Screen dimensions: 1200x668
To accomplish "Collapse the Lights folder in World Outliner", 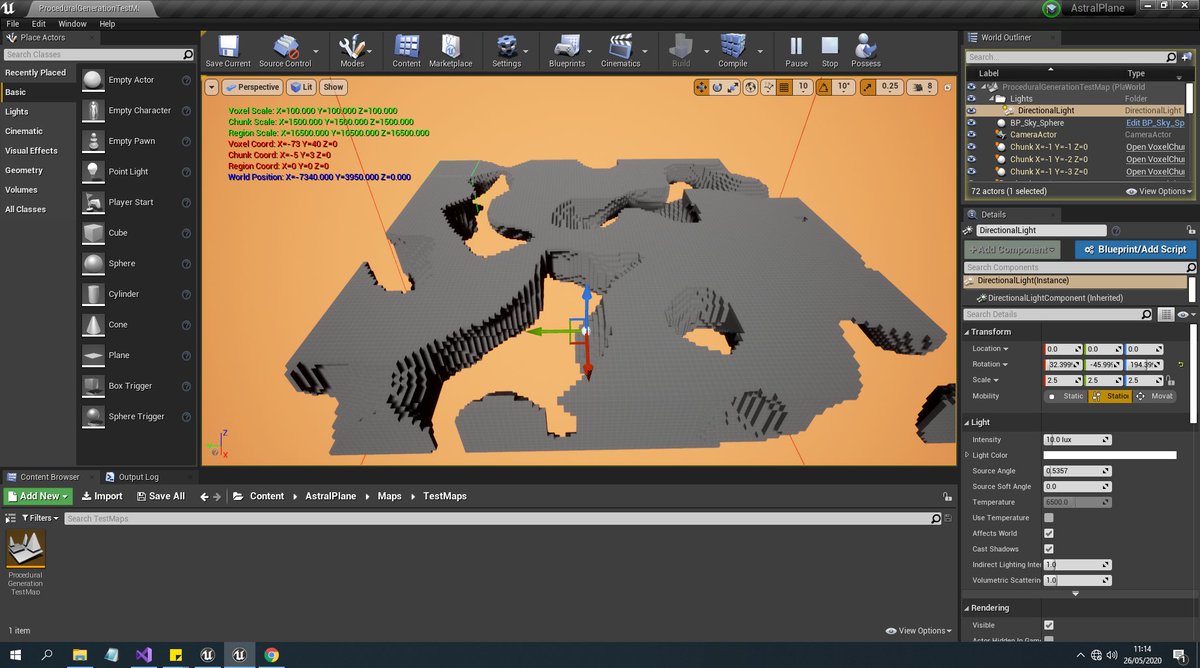I will click(990, 98).
